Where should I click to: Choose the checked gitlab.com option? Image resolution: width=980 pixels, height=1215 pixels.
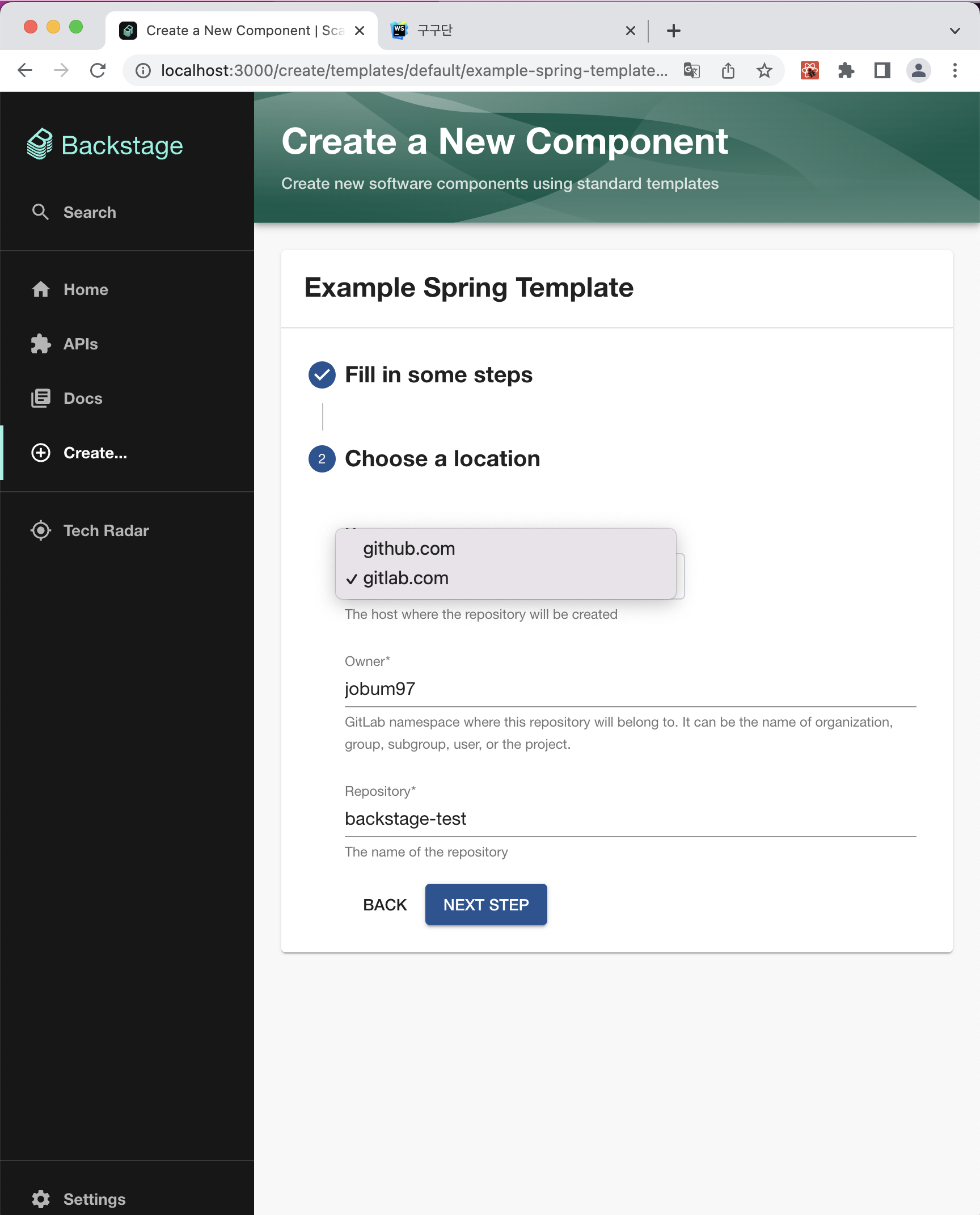point(505,578)
